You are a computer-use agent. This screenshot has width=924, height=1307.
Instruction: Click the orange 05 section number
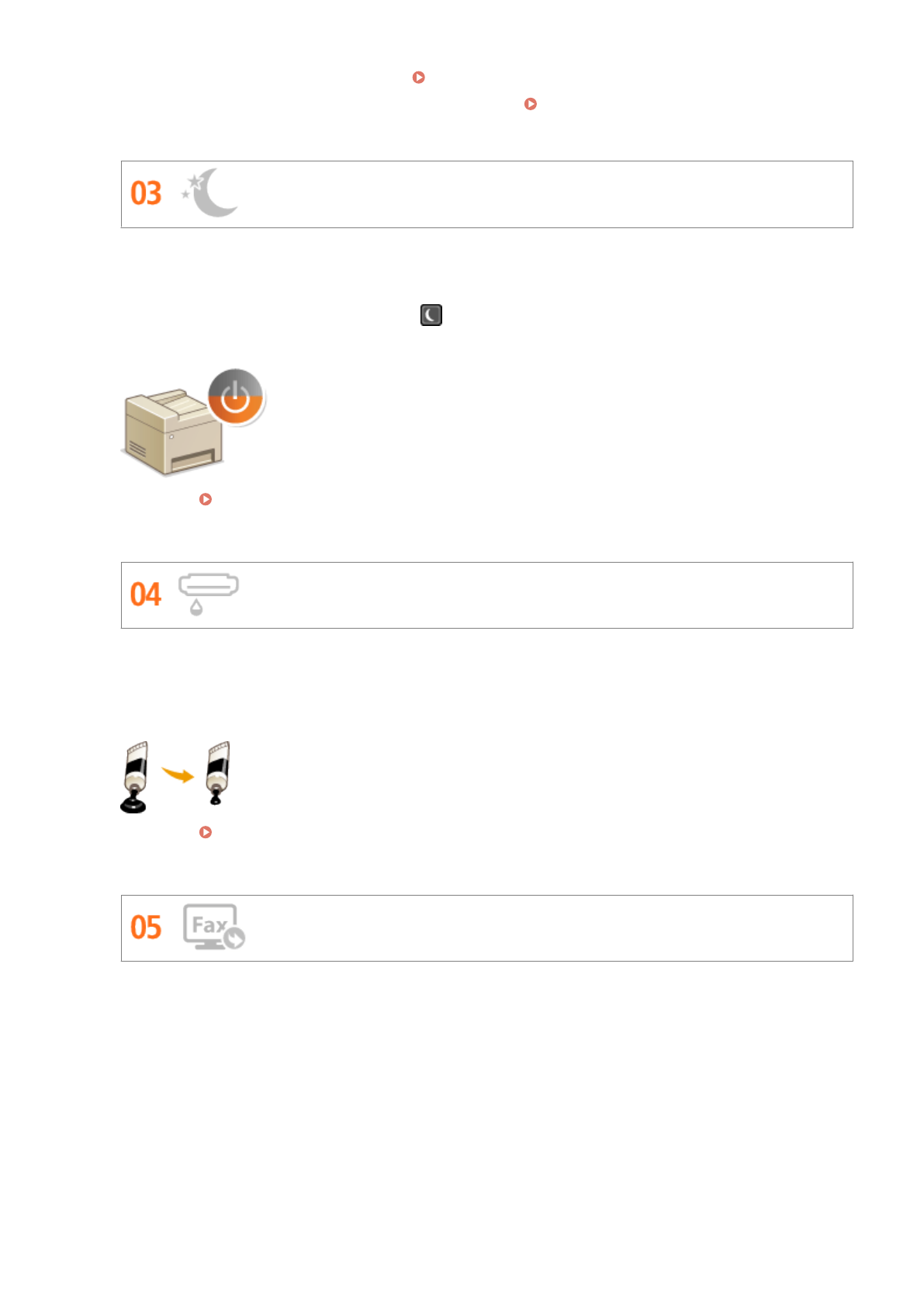point(146,928)
